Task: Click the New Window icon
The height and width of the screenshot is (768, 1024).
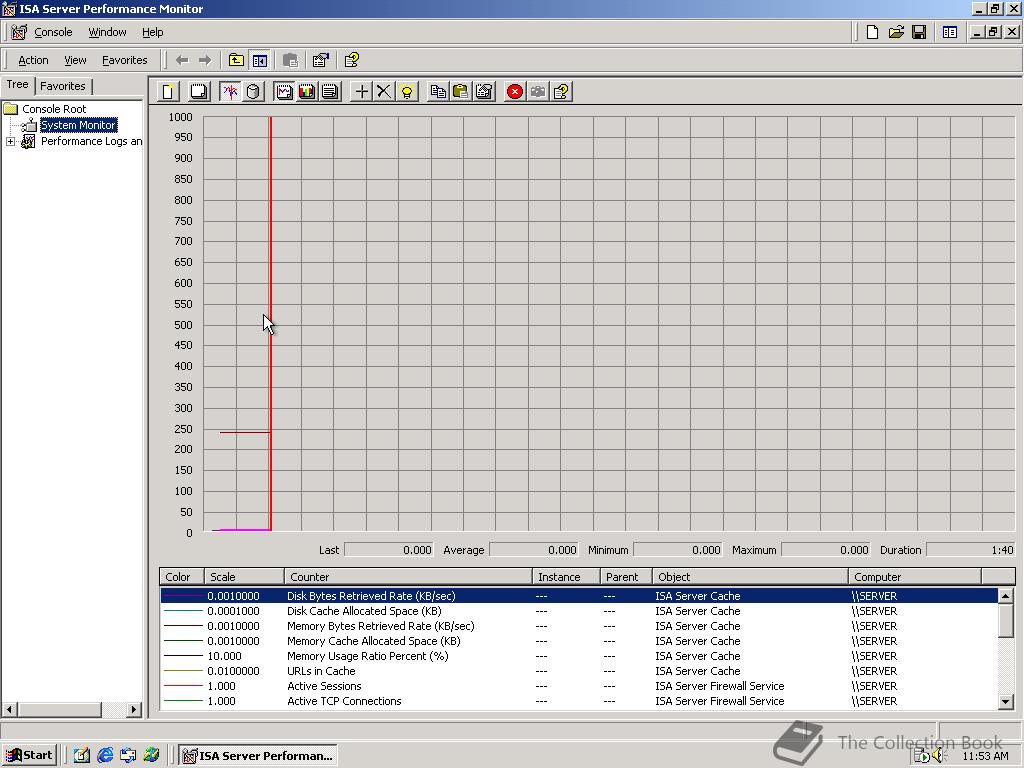Action: pyautogui.click(x=950, y=32)
